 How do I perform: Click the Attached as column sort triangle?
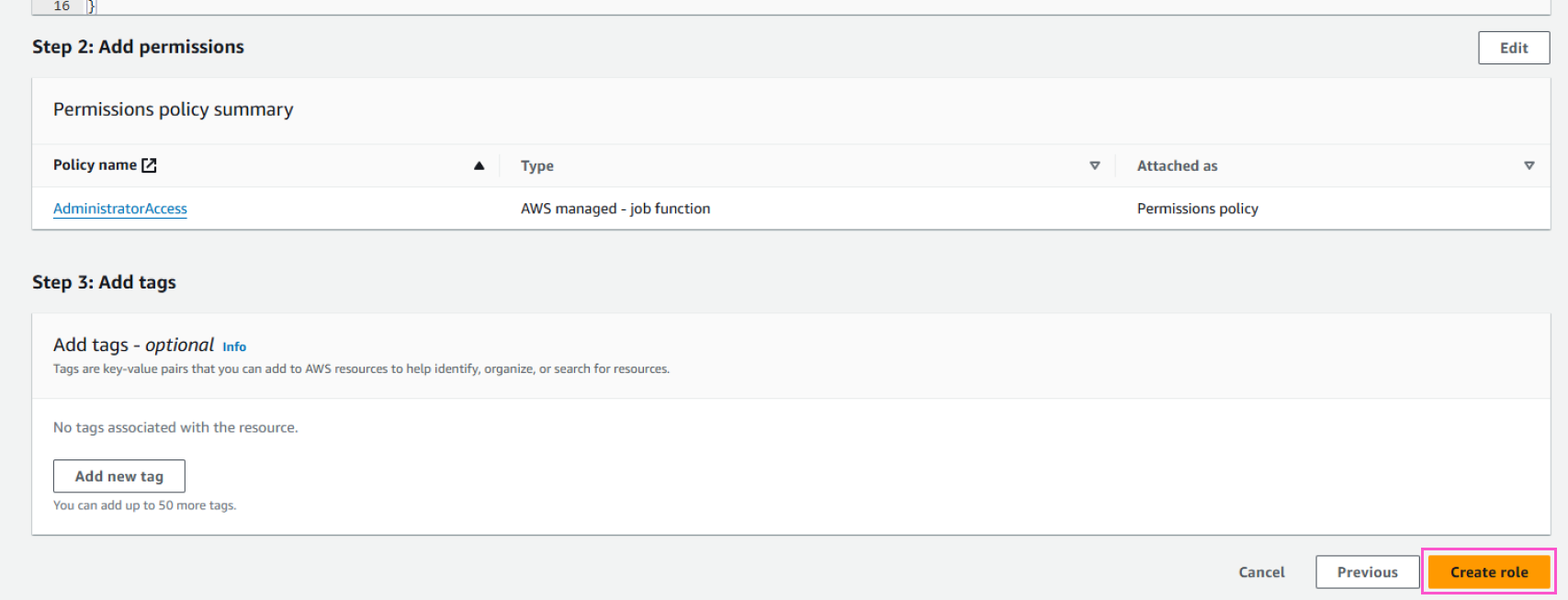point(1529,165)
